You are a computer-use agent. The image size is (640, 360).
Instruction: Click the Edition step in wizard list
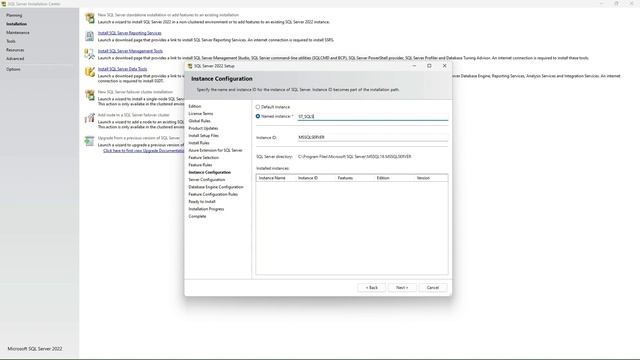pyautogui.click(x=195, y=106)
